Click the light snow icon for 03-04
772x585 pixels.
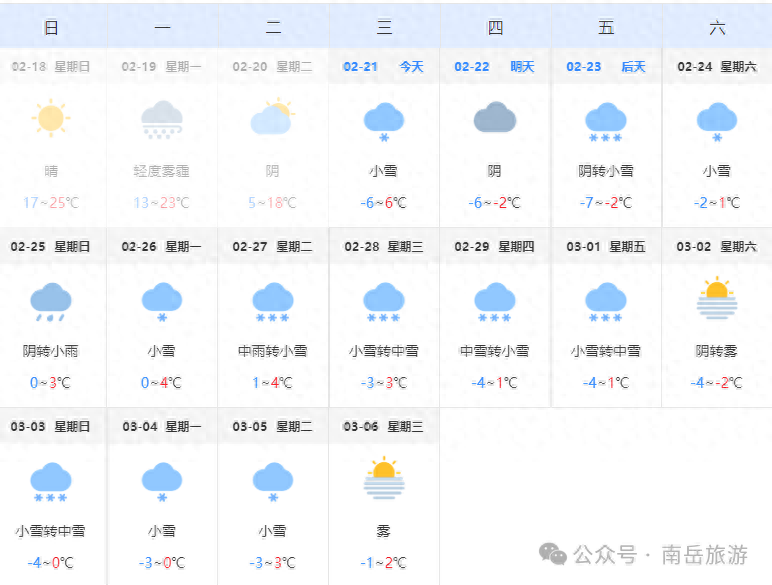point(162,482)
